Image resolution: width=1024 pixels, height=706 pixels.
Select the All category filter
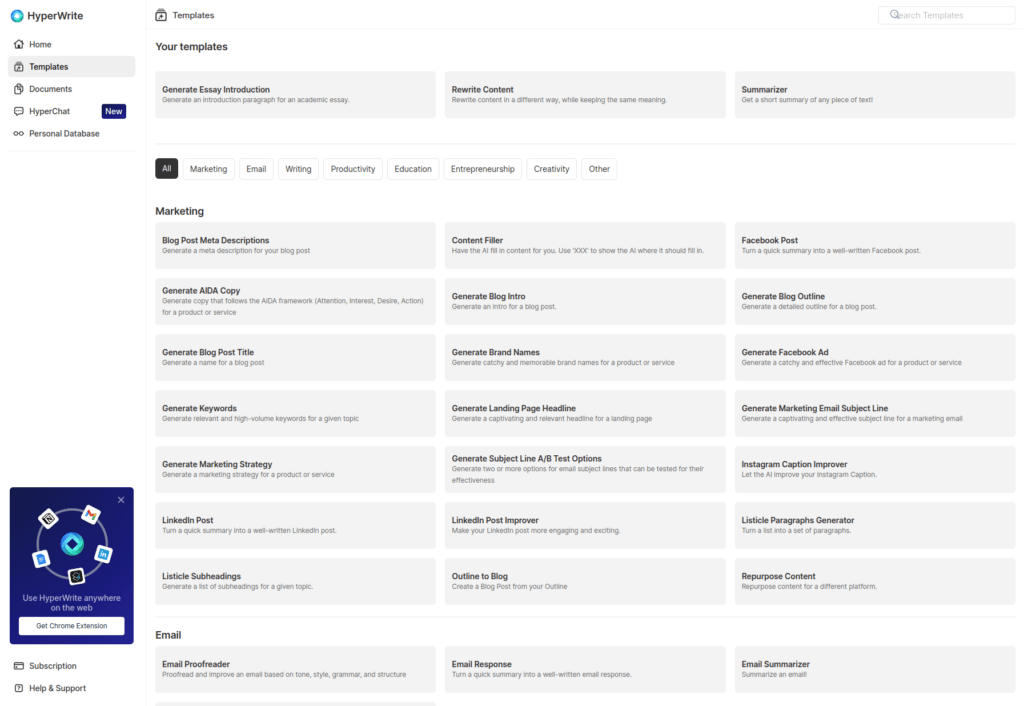(167, 168)
